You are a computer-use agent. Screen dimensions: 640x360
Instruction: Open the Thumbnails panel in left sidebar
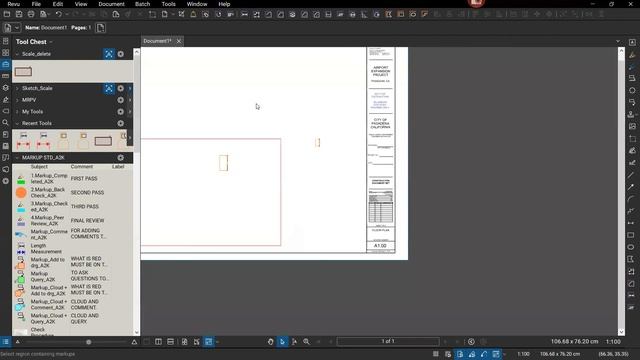click(x=6, y=53)
